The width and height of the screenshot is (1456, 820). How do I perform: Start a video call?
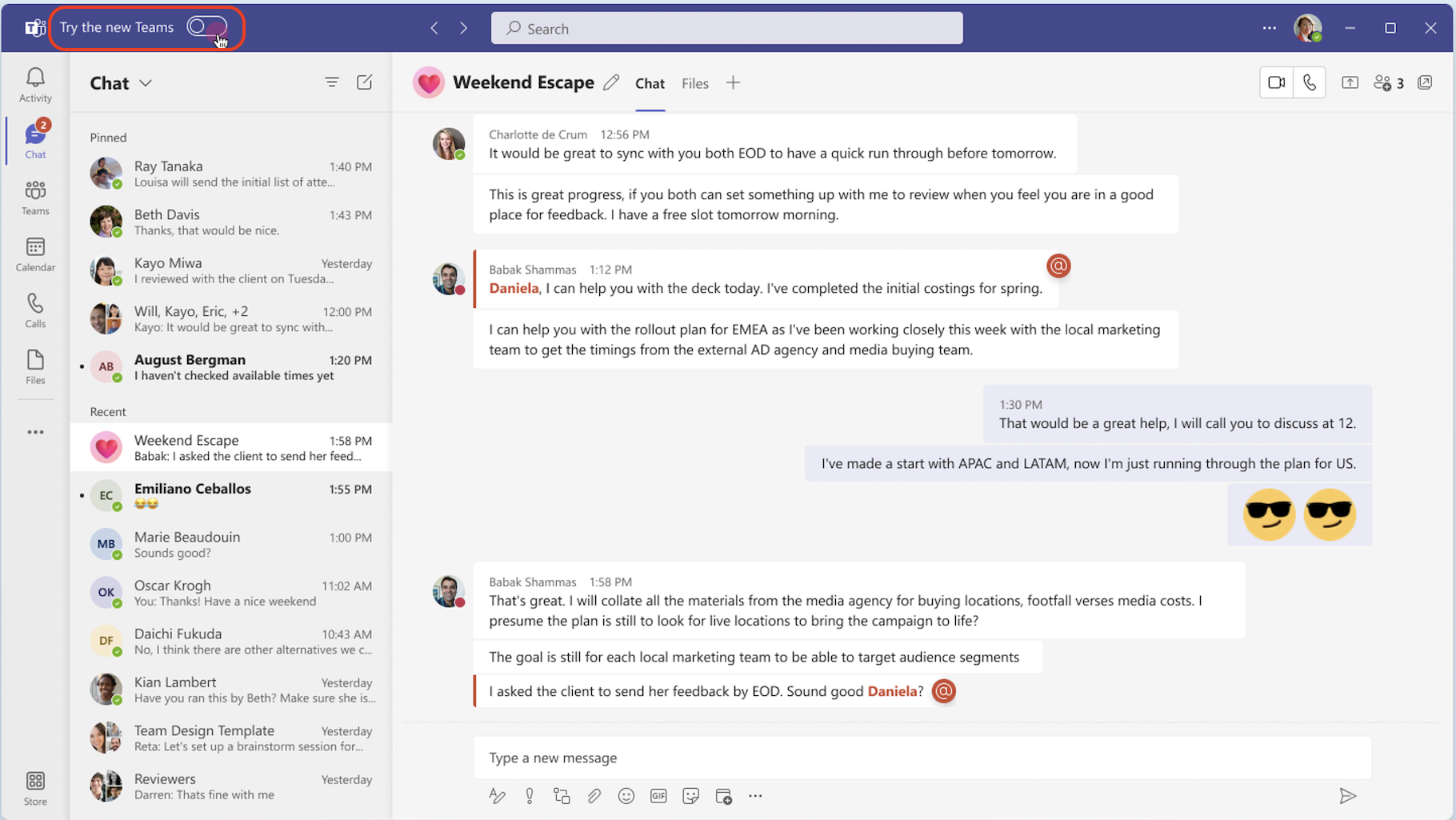(1276, 82)
